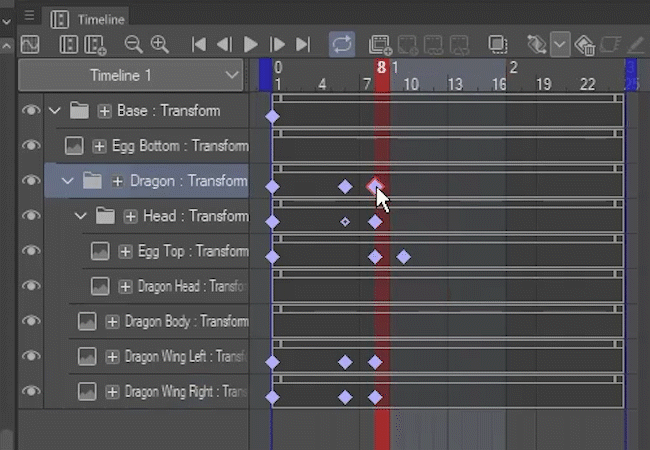Image resolution: width=650 pixels, height=450 pixels.
Task: Expand Base transform tracks
Action: [104, 111]
